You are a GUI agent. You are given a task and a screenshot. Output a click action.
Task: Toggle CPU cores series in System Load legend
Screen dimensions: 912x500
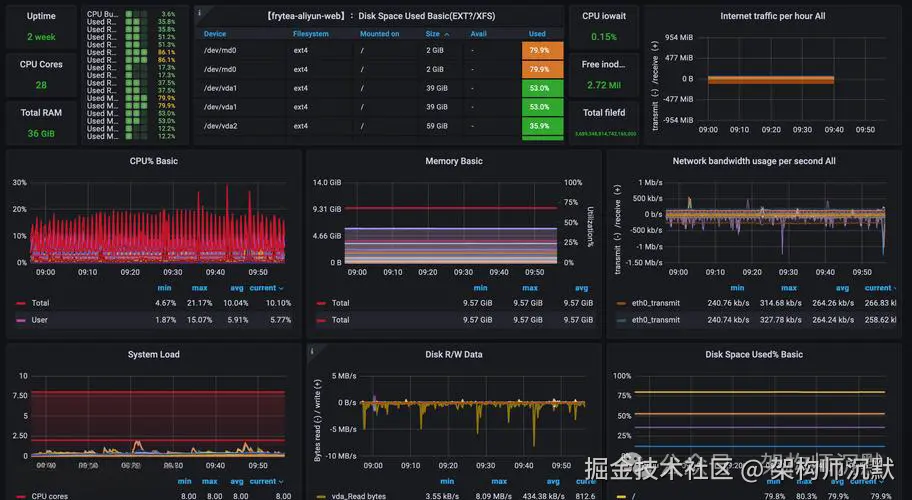[x=49, y=496]
